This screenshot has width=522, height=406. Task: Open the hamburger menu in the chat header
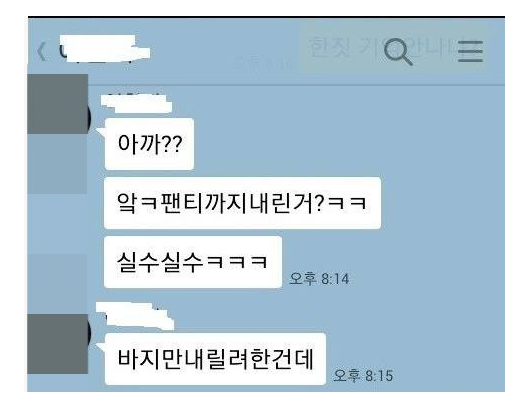pos(470,51)
